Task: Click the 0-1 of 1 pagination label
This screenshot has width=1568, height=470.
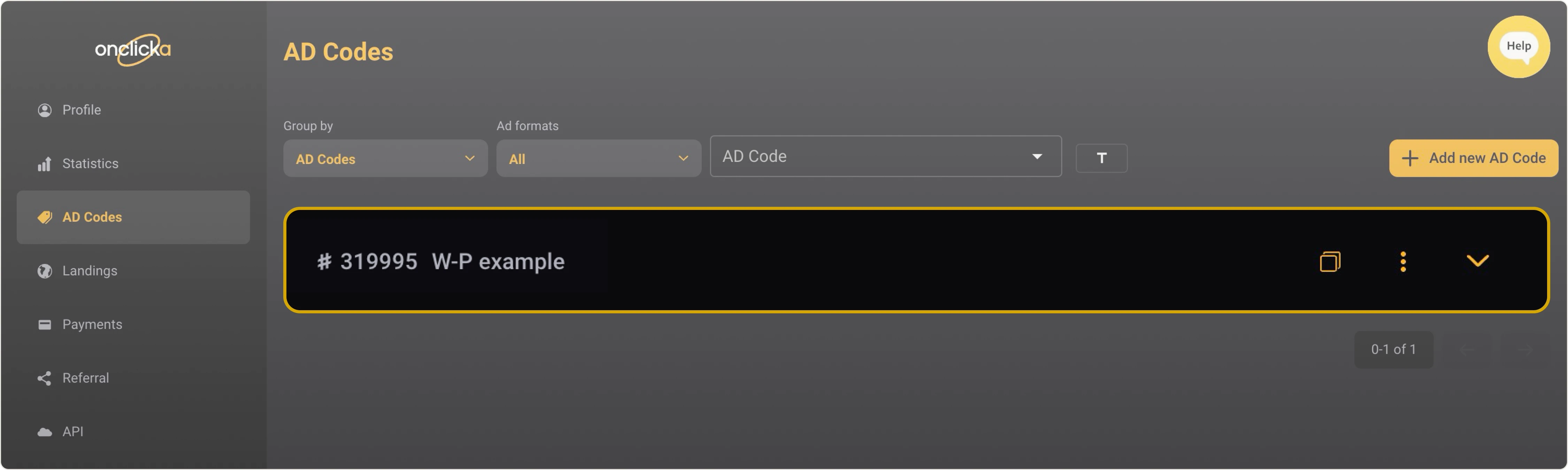Action: click(1393, 349)
